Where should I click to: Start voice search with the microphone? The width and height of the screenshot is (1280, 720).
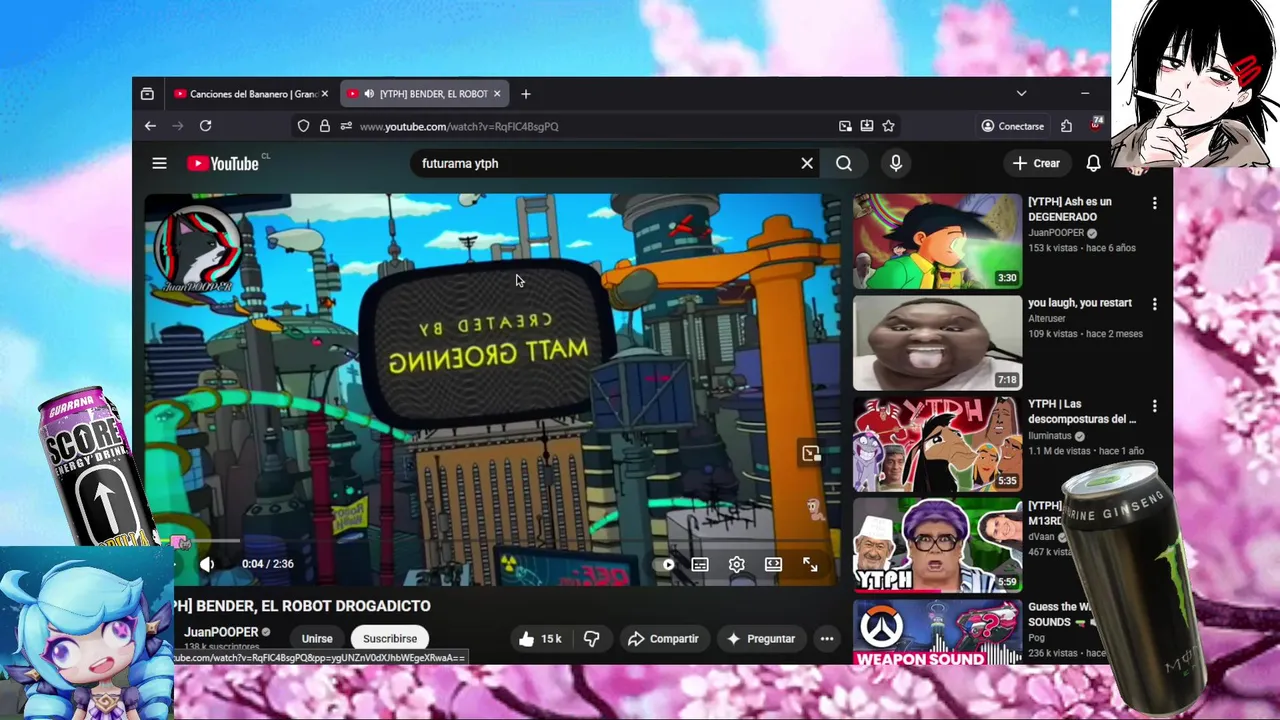[896, 163]
